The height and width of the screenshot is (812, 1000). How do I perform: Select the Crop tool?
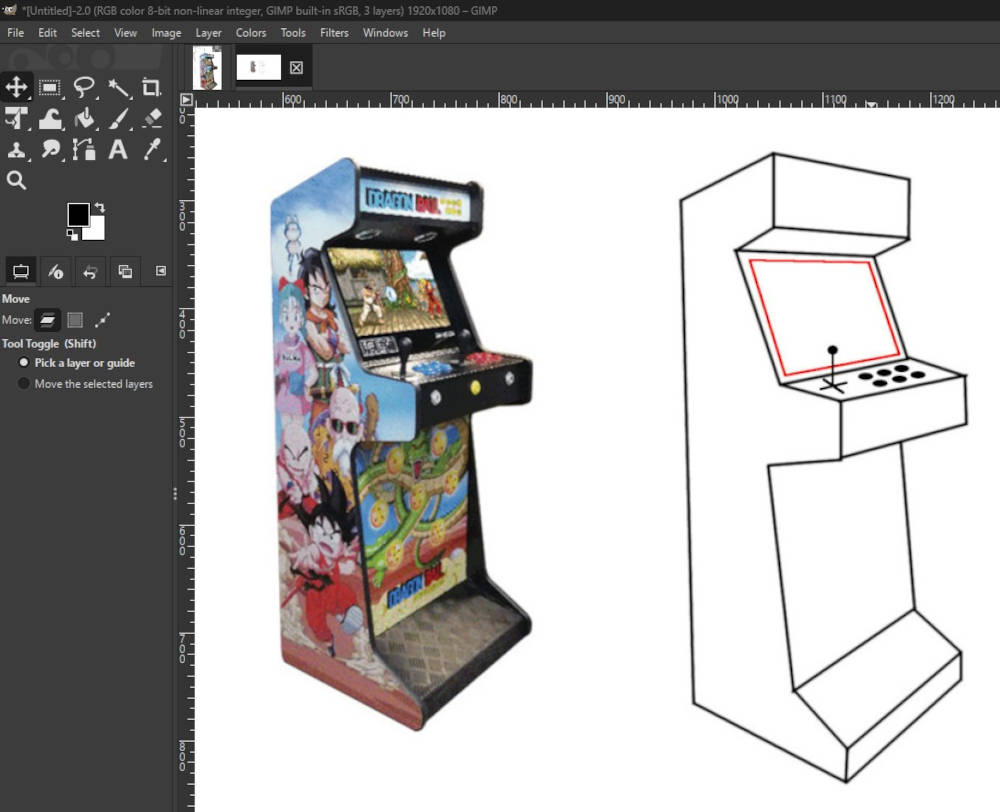click(152, 87)
